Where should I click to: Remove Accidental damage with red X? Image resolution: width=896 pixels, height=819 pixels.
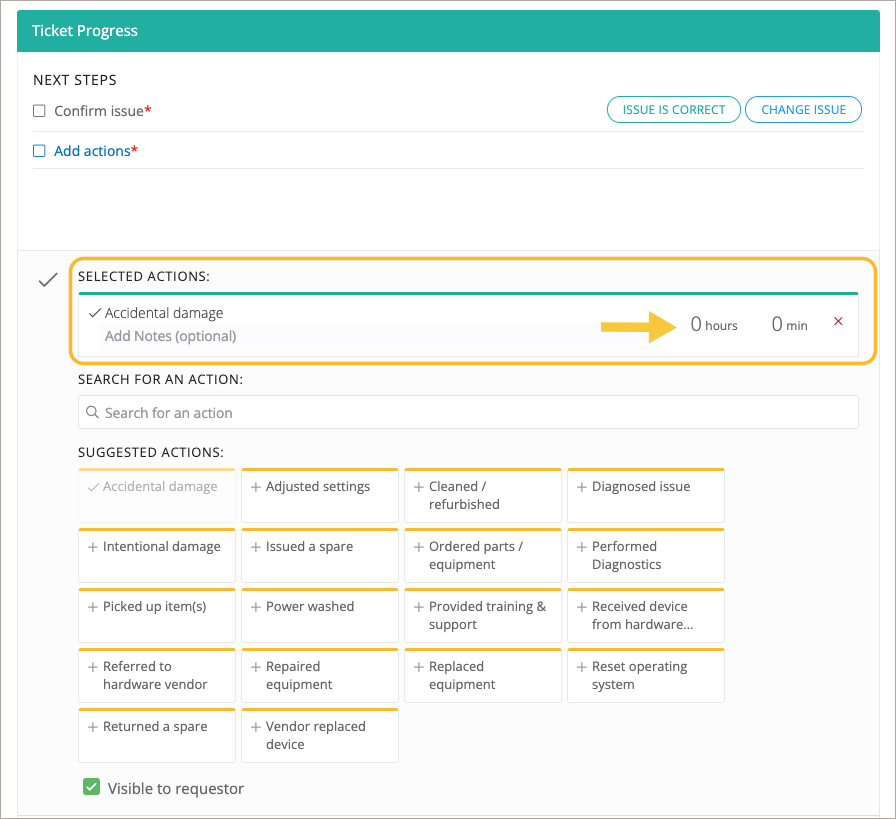tap(838, 321)
